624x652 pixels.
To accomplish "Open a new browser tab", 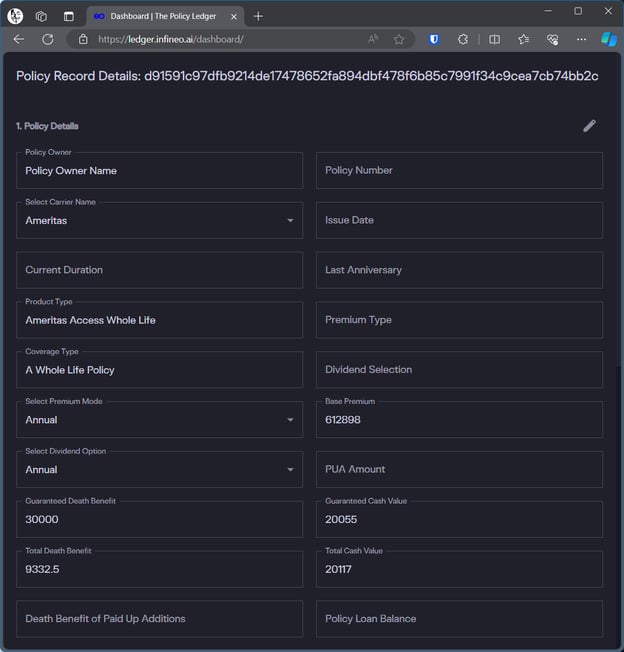I will coord(258,17).
